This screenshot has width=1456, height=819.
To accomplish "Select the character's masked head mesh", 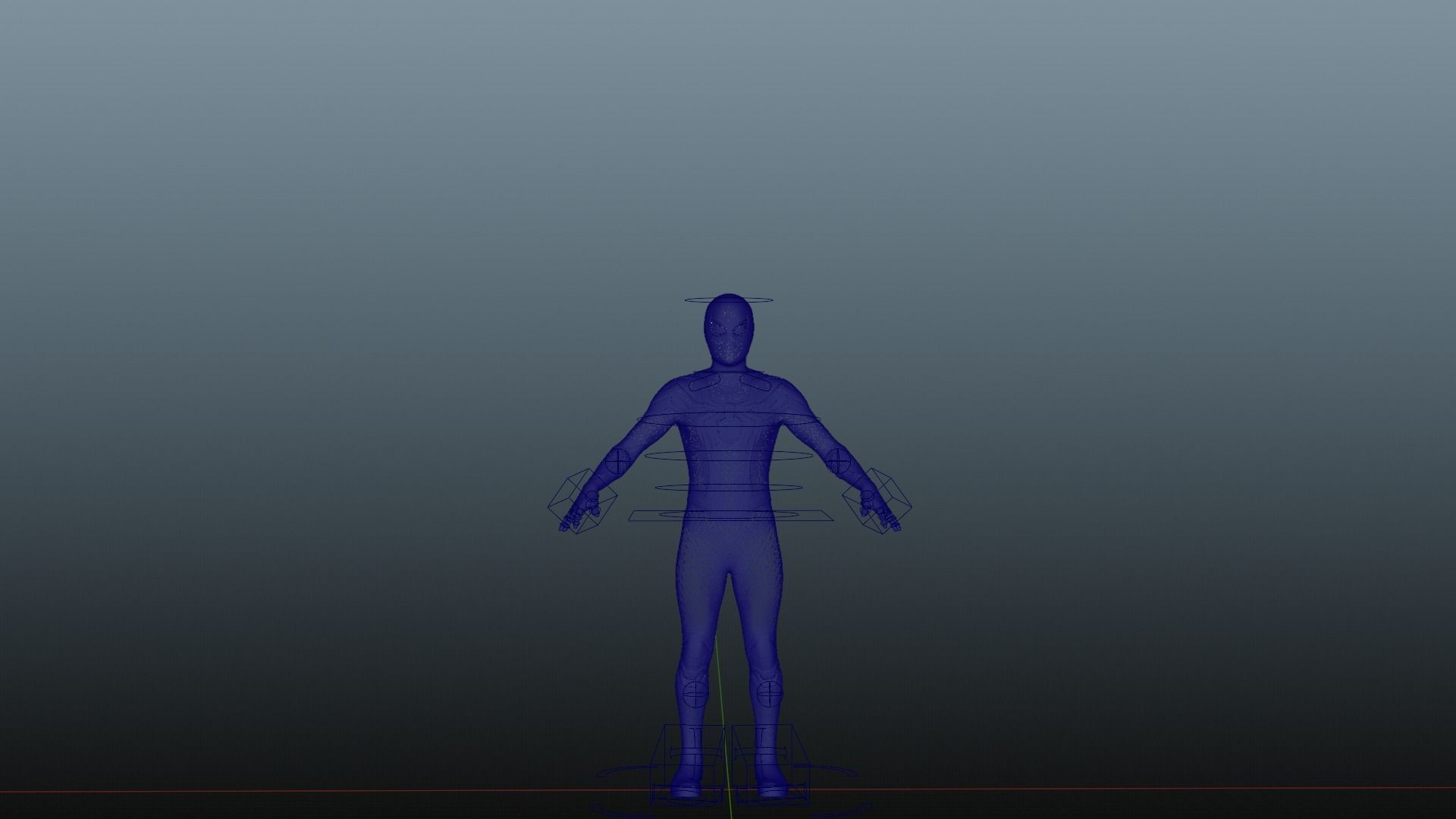I will tap(729, 331).
